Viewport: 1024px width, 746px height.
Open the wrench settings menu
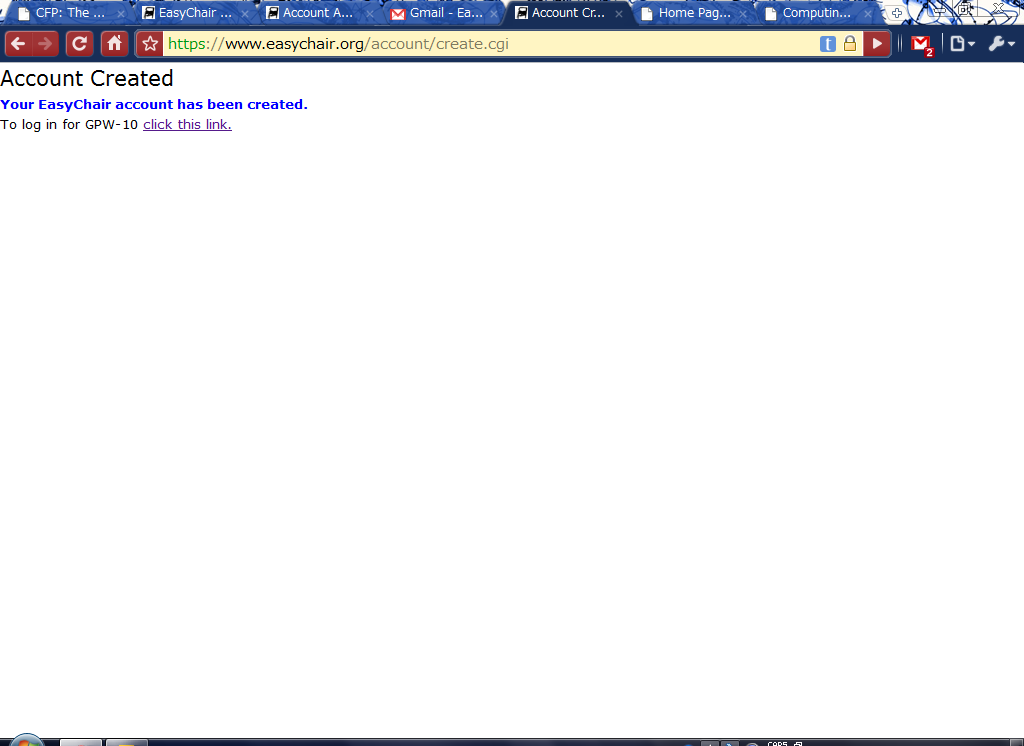[x=1001, y=44]
